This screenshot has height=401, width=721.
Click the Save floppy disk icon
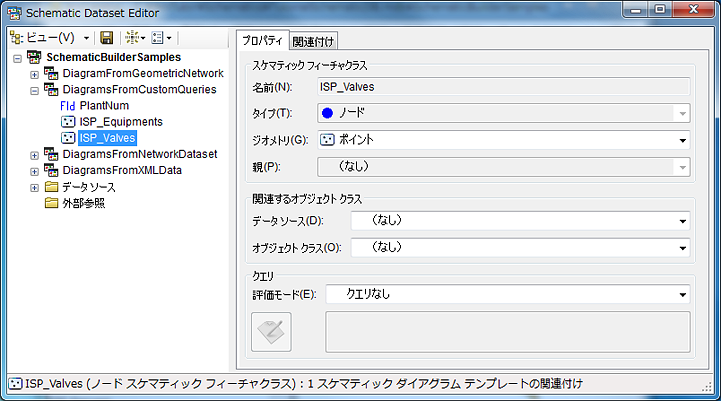pyautogui.click(x=107, y=38)
